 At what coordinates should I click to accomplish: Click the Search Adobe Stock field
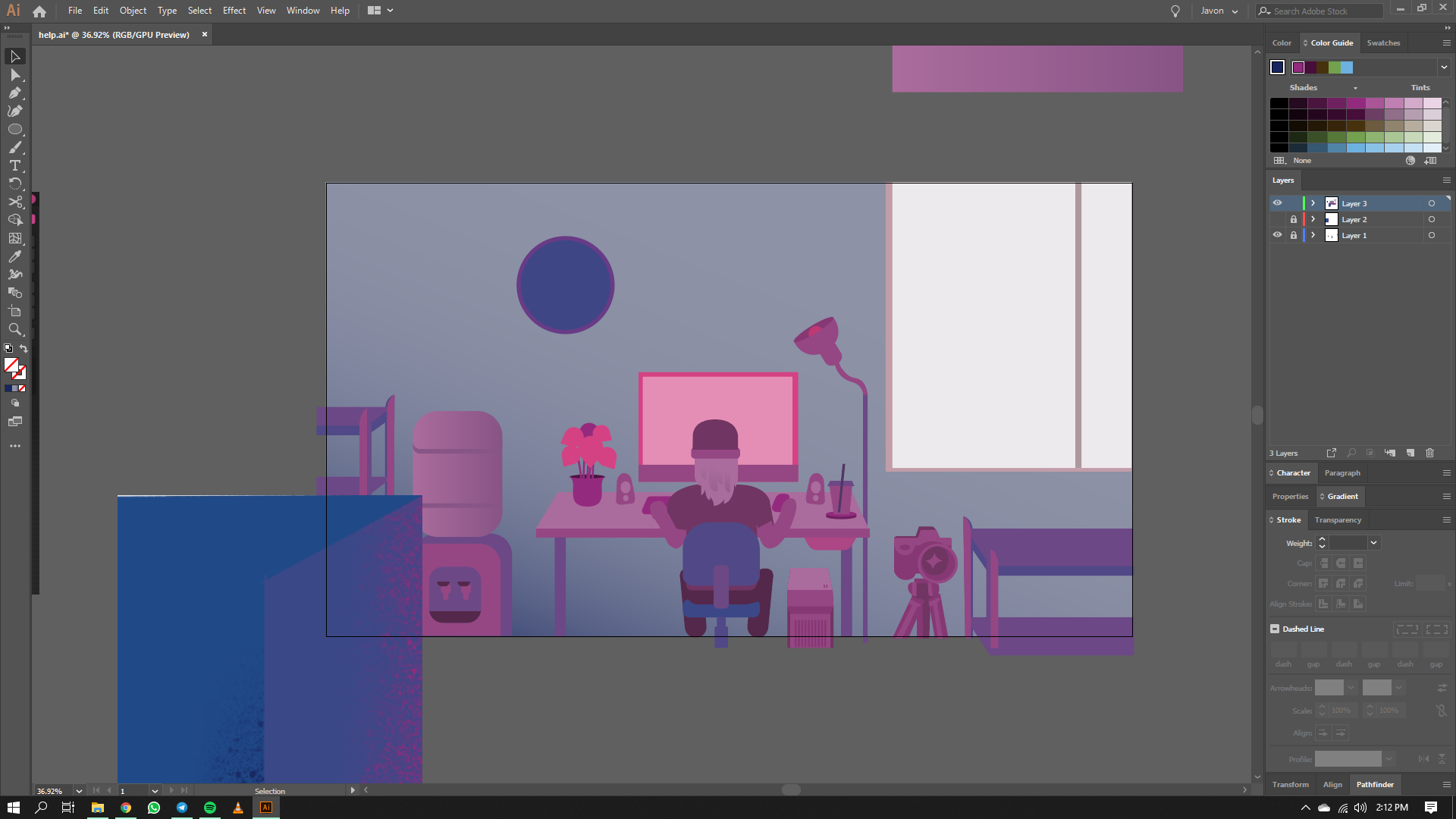1319,11
